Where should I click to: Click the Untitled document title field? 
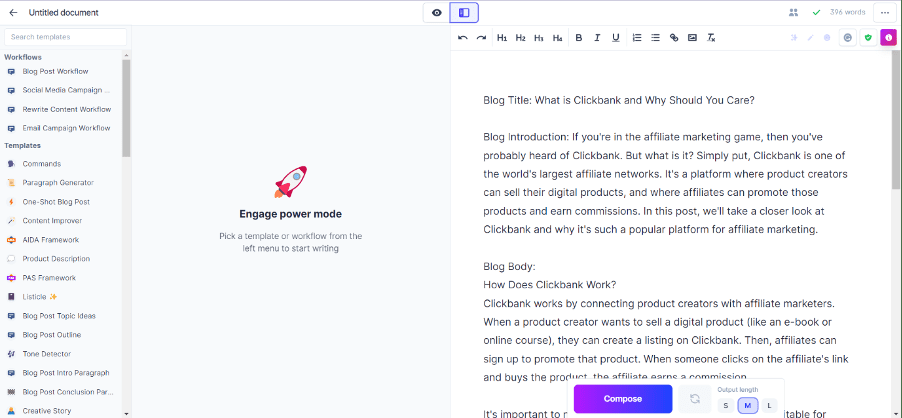coord(63,13)
